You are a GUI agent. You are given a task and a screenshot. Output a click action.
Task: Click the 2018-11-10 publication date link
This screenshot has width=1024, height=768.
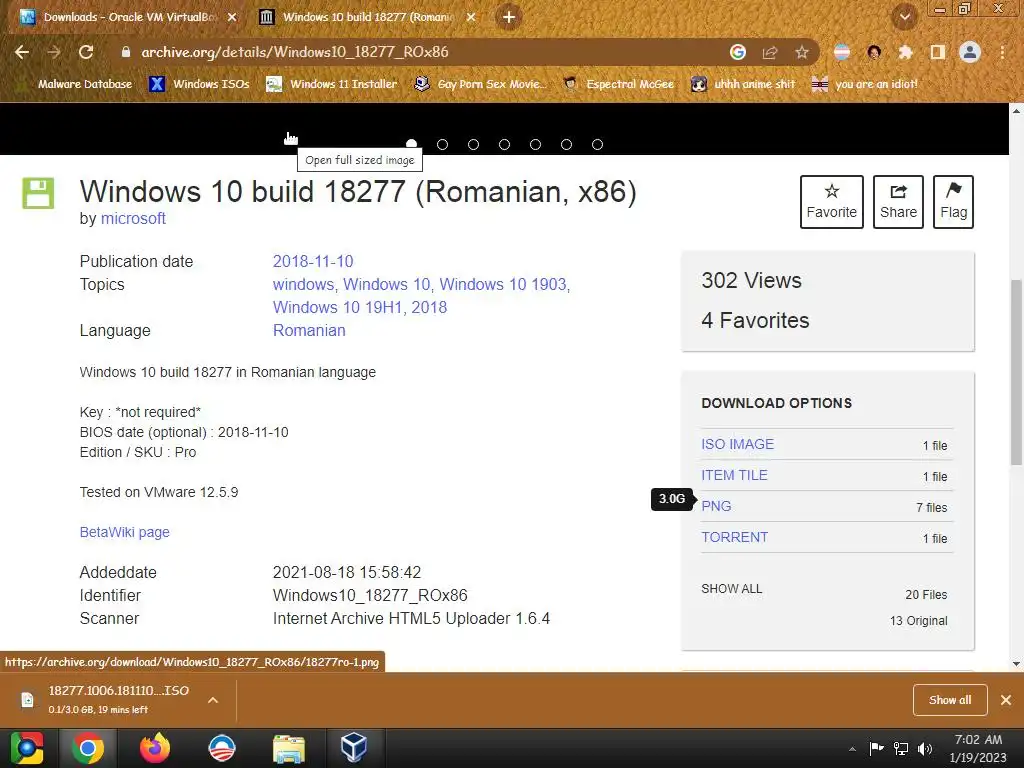[313, 261]
